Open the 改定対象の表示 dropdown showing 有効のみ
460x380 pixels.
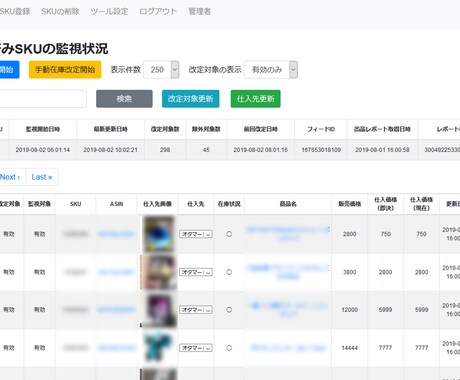tap(271, 70)
